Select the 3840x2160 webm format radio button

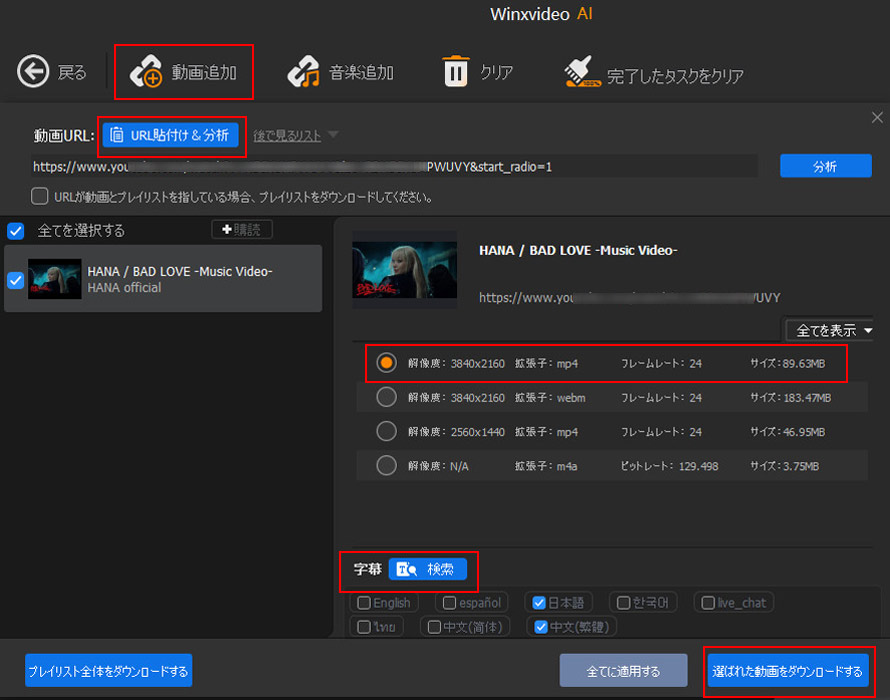[387, 397]
